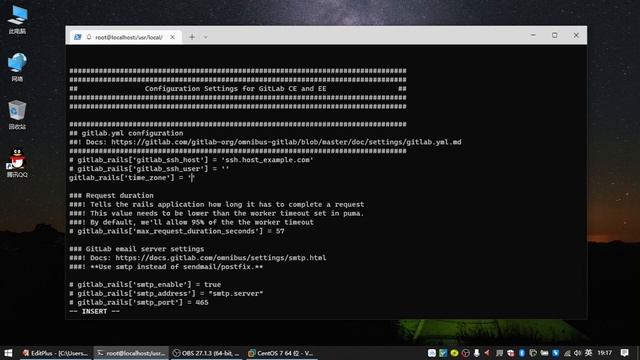640x360 pixels.
Task: Click the yellow round tray icon
Action: point(454,353)
